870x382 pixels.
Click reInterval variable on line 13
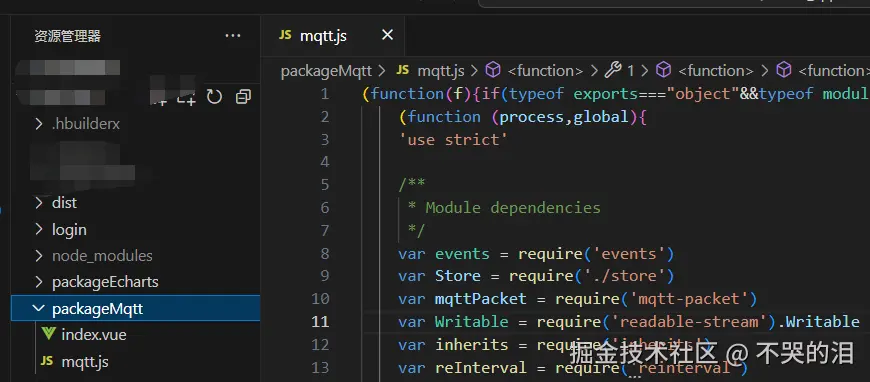(x=480, y=368)
